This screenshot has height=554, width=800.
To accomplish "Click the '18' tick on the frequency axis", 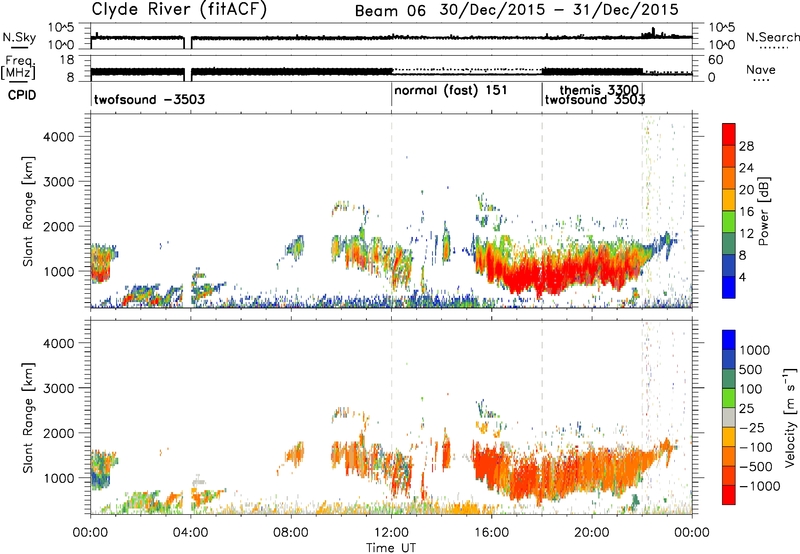I will coord(67,60).
